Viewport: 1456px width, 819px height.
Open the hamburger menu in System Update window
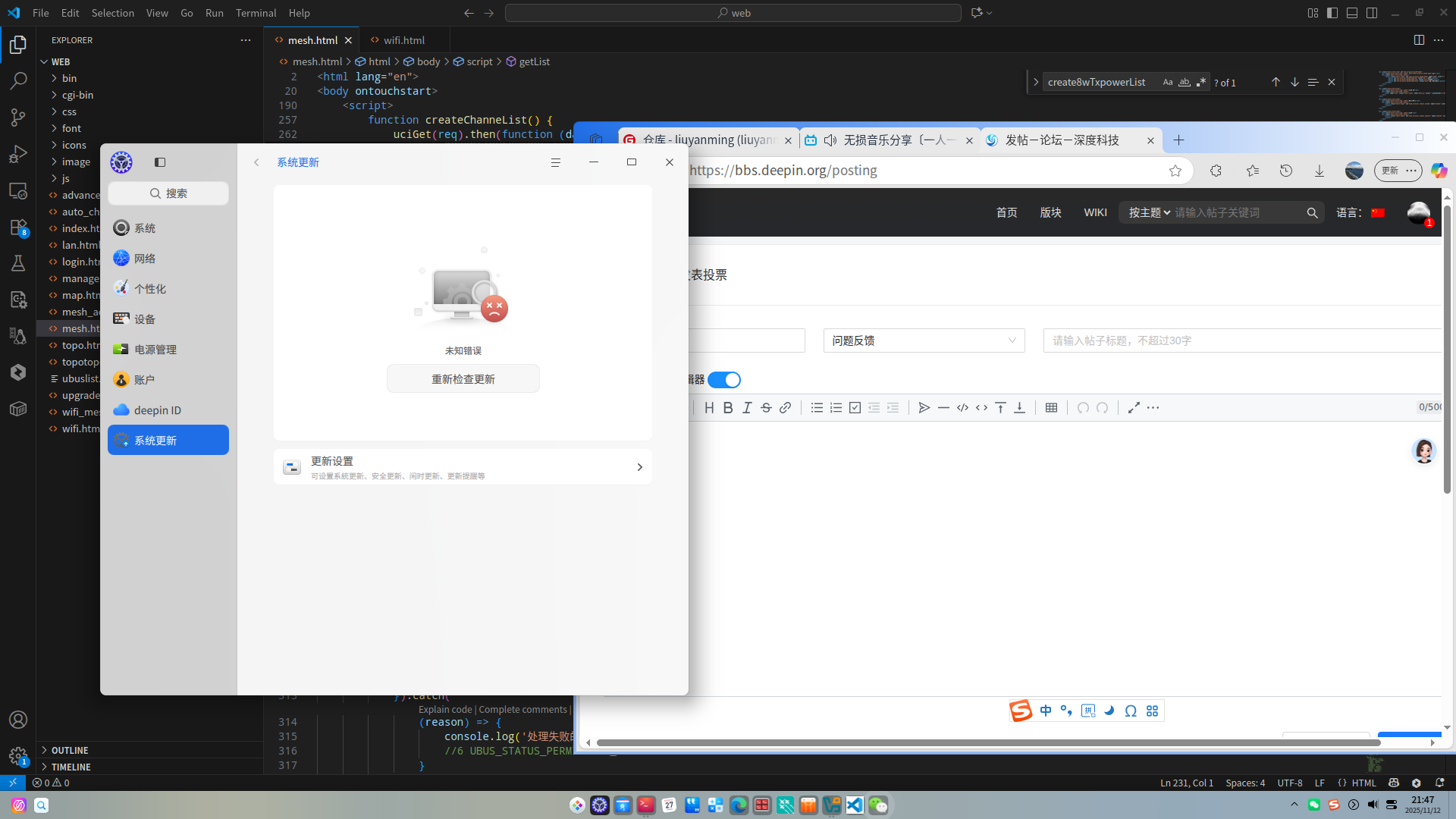pyautogui.click(x=556, y=162)
